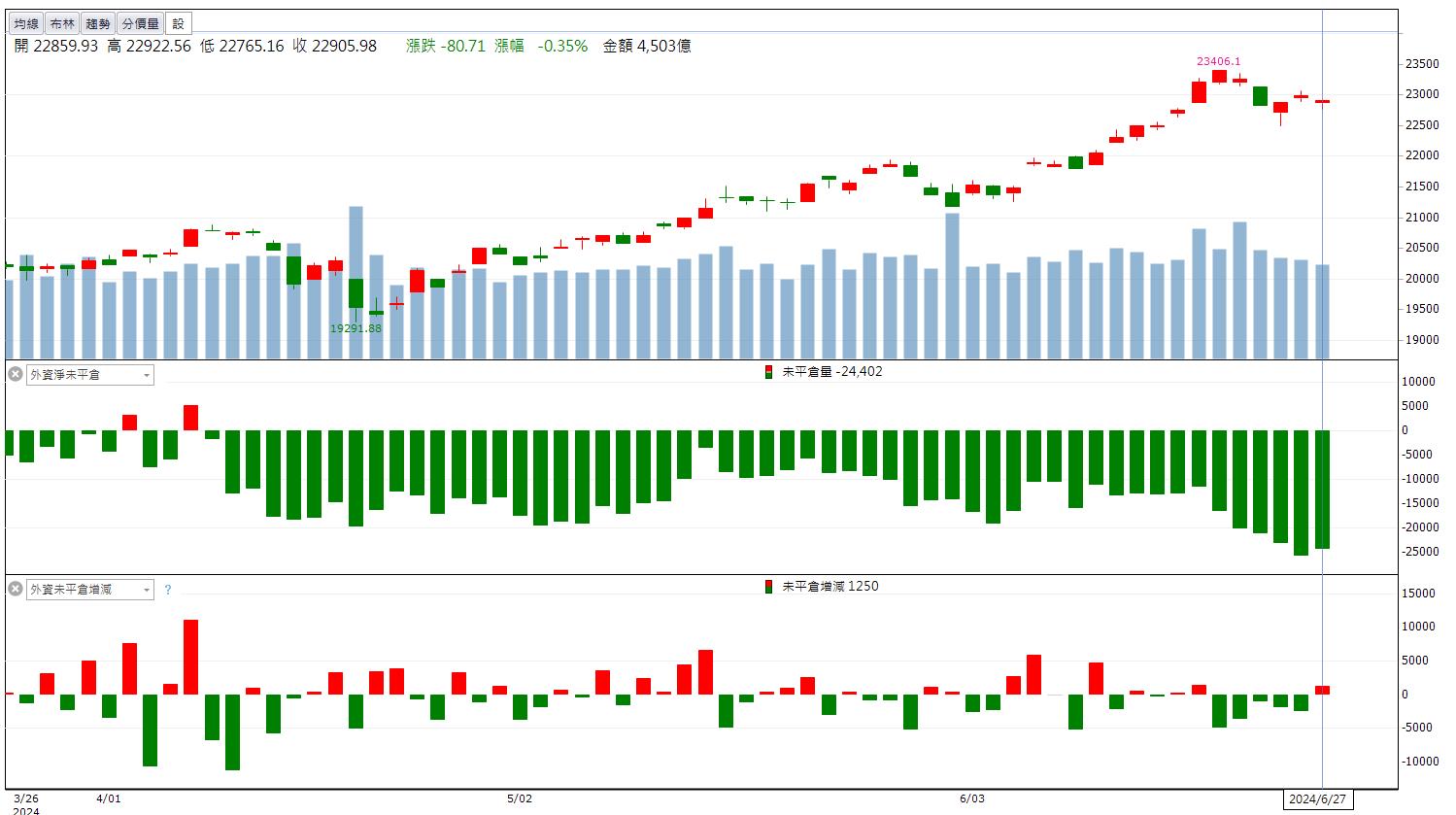Click the -25000 axis label in net position panel

coord(1419,552)
